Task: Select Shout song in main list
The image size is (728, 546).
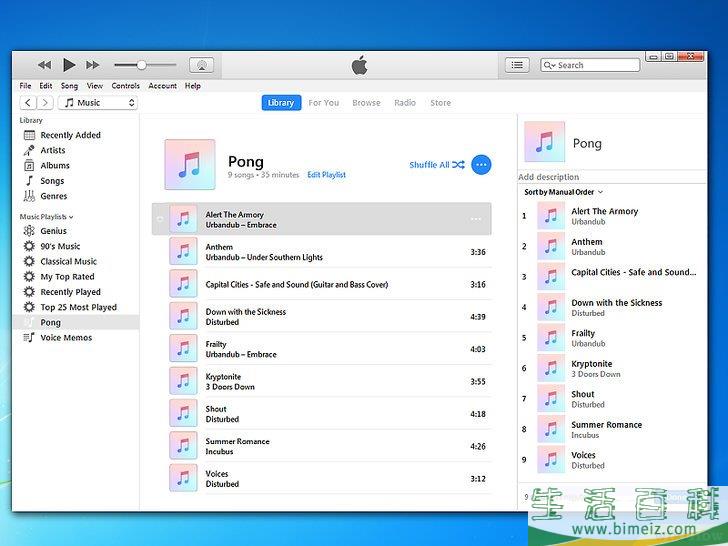Action: tap(321, 414)
